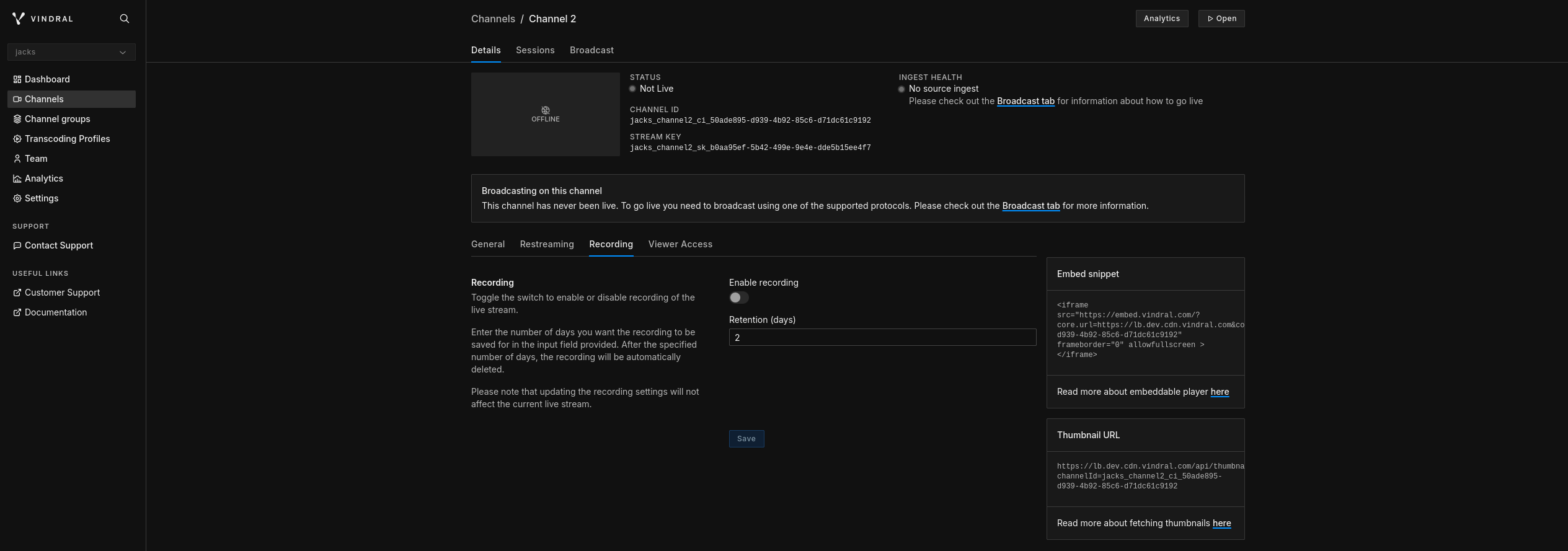Open Channel groups in the sidebar
The width and height of the screenshot is (1568, 551).
point(71,119)
